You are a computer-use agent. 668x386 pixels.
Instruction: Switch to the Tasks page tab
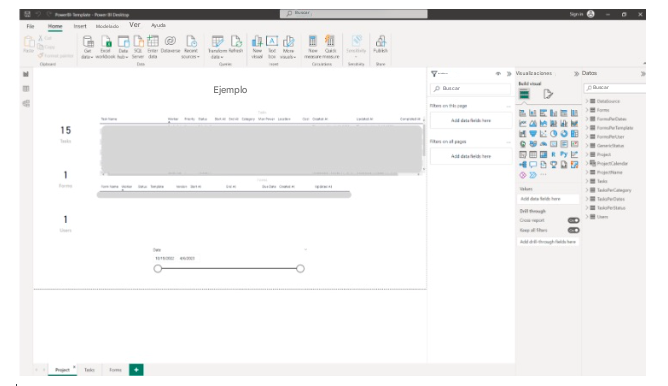point(89,370)
